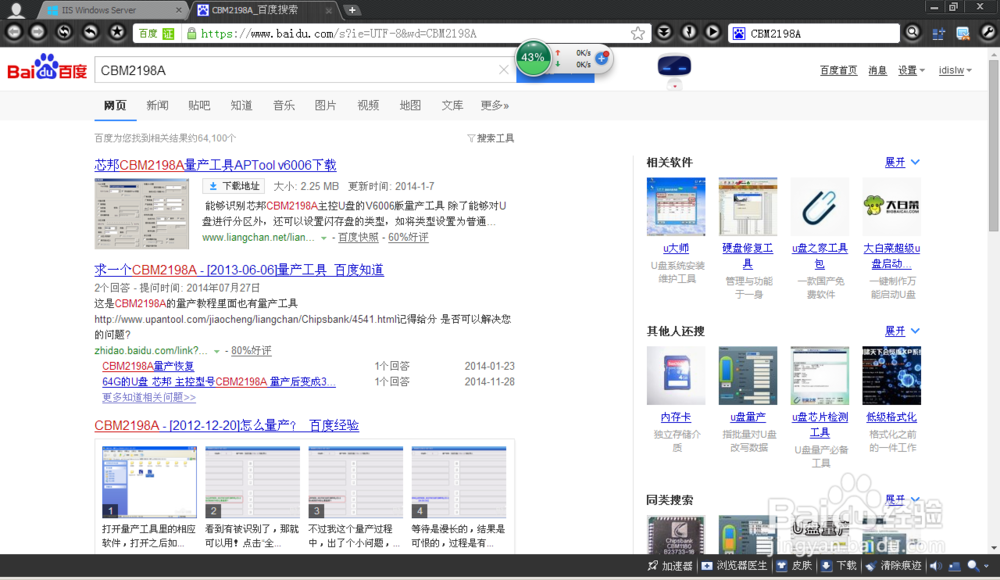Click the blue plus on the speed widget

[x=601, y=58]
